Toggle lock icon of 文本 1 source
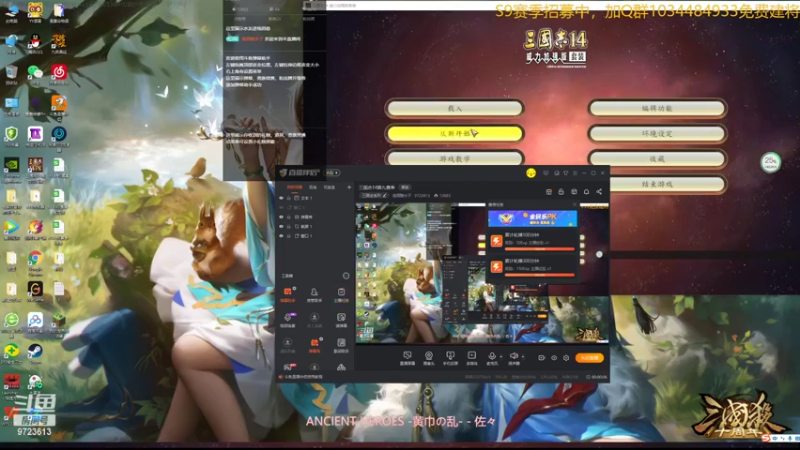The height and width of the screenshot is (450, 800). click(289, 198)
